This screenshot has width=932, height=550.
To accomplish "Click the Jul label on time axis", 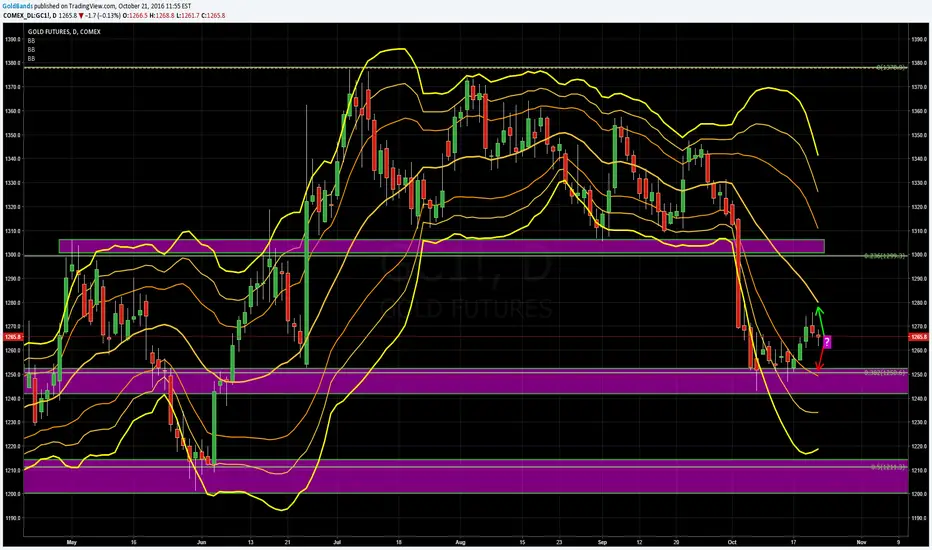I will 337,542.
